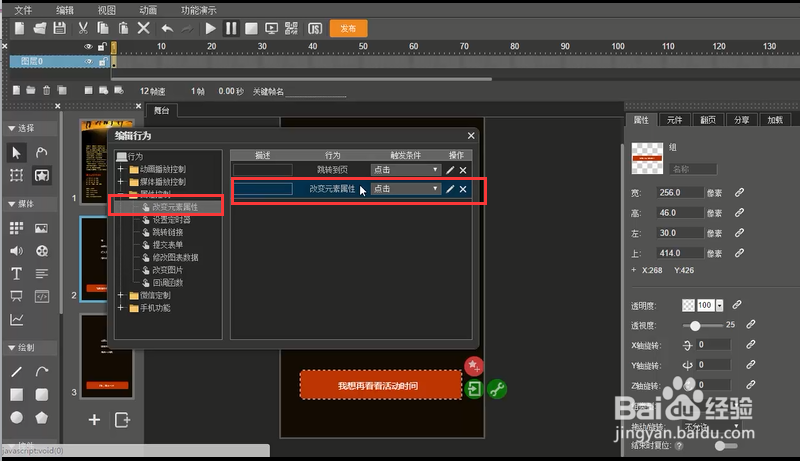Select the chart graph tool
This screenshot has width=800, height=461.
16,320
